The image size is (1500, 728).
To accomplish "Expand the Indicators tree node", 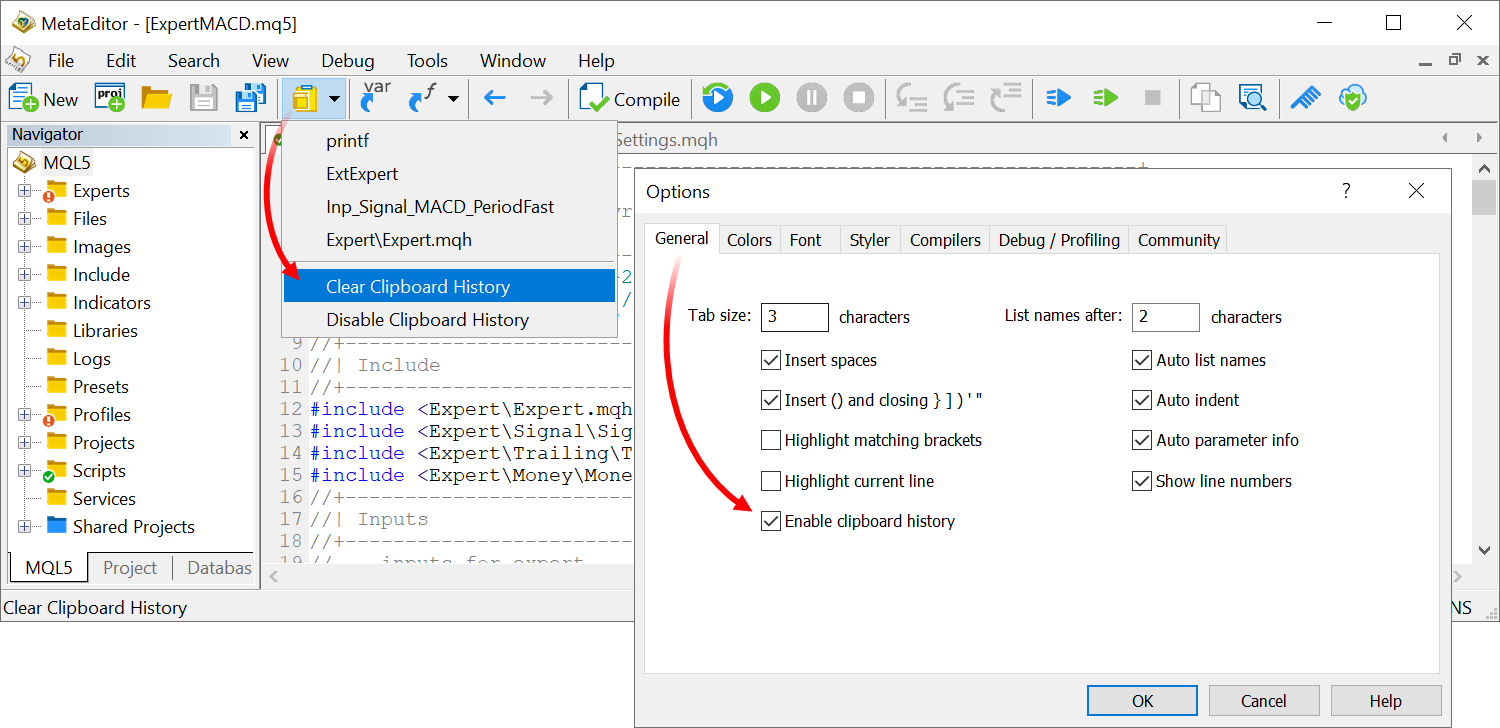I will [24, 303].
